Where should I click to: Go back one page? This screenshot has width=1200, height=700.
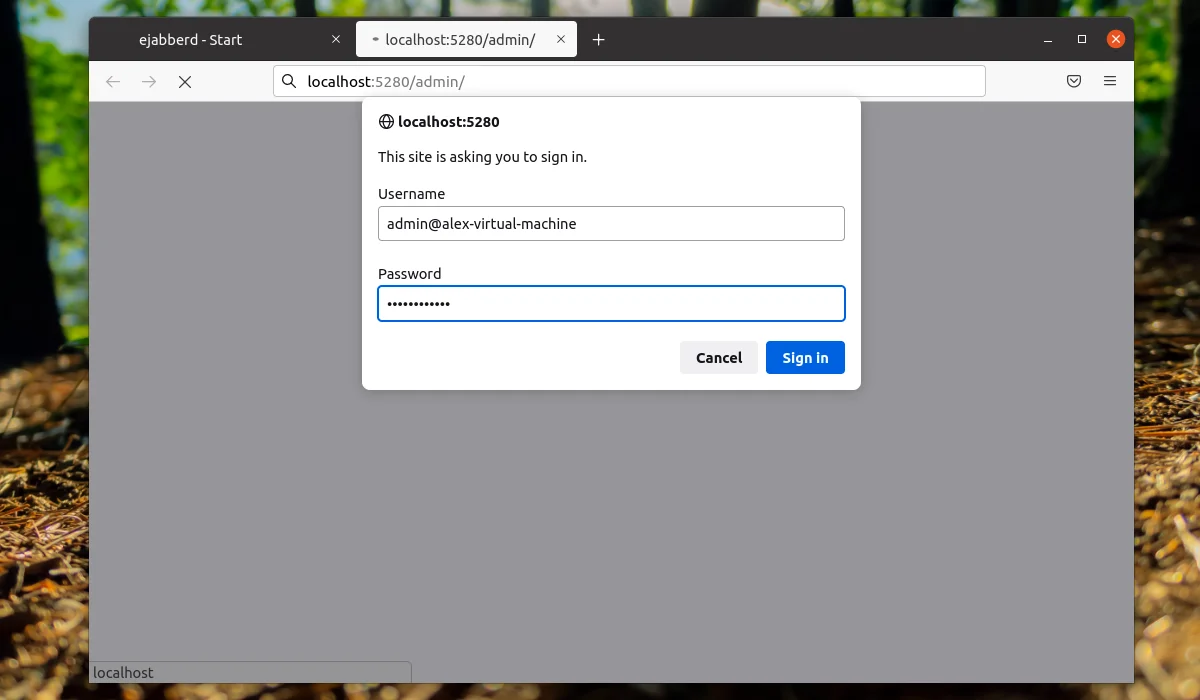113,82
